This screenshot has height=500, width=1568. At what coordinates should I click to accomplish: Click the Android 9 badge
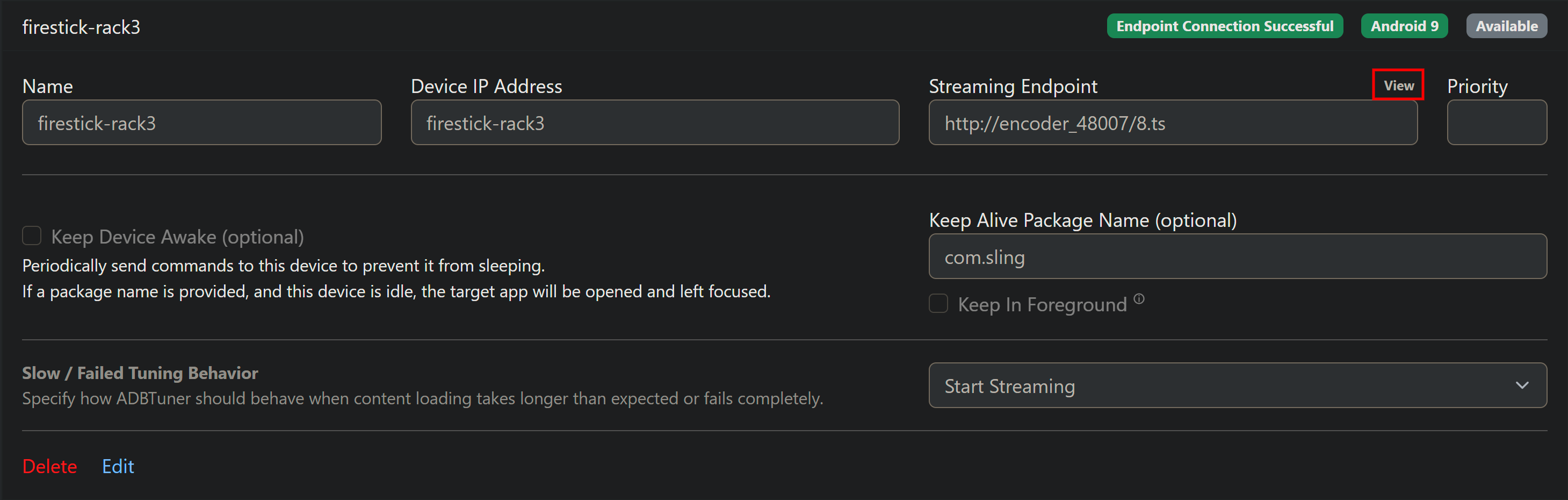click(1404, 26)
